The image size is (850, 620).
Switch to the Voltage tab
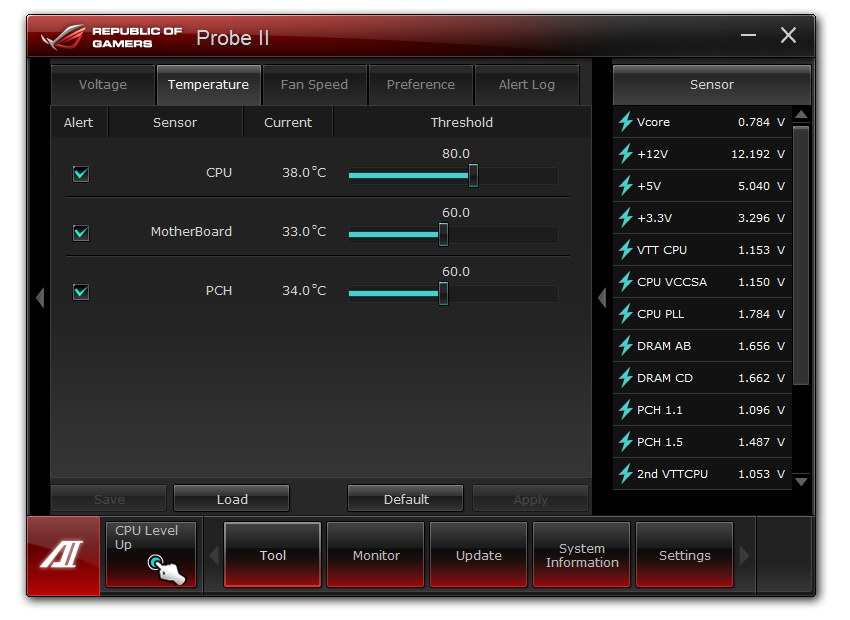pyautogui.click(x=102, y=85)
